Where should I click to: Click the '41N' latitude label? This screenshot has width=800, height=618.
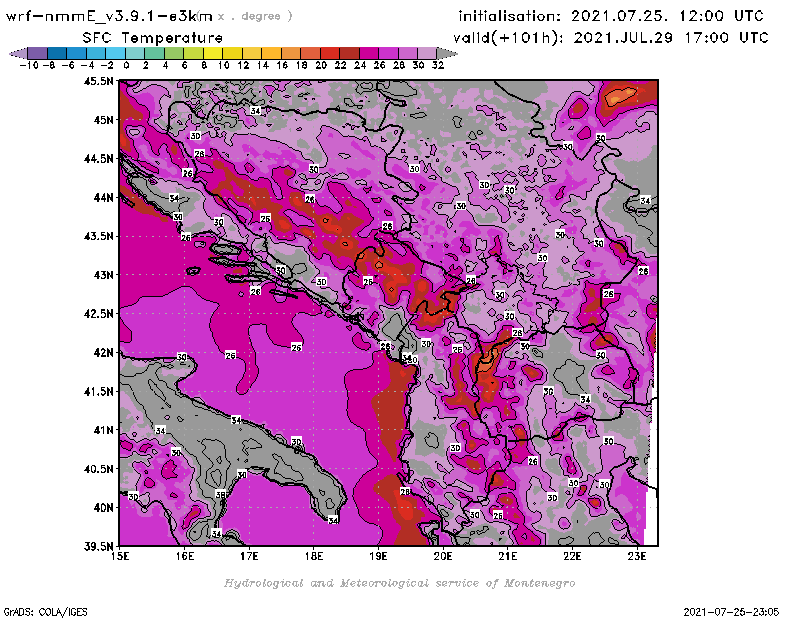click(103, 430)
